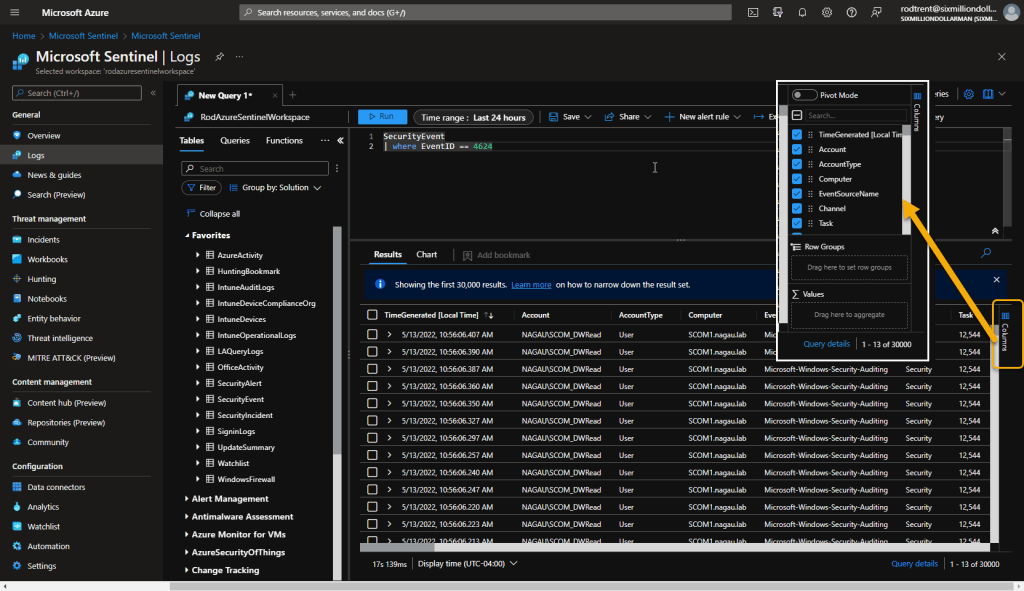Screen dimensions: 1024x591
Task: Open the Columns side panel tab
Action: (1006, 334)
